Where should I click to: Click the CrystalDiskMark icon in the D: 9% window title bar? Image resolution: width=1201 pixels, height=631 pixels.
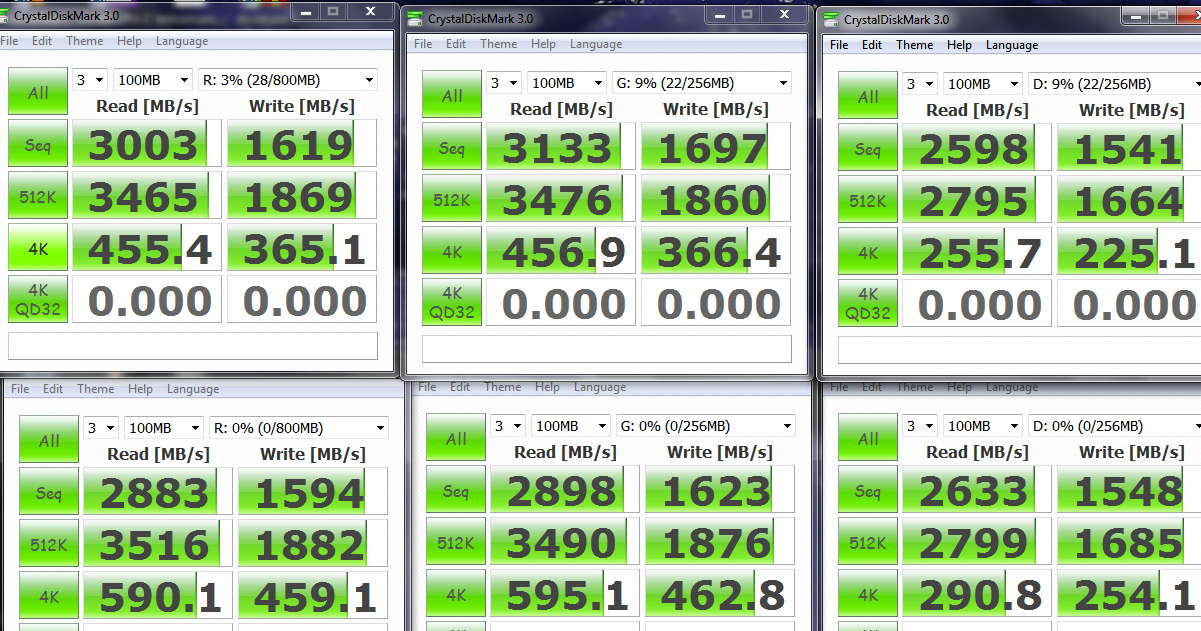click(833, 20)
